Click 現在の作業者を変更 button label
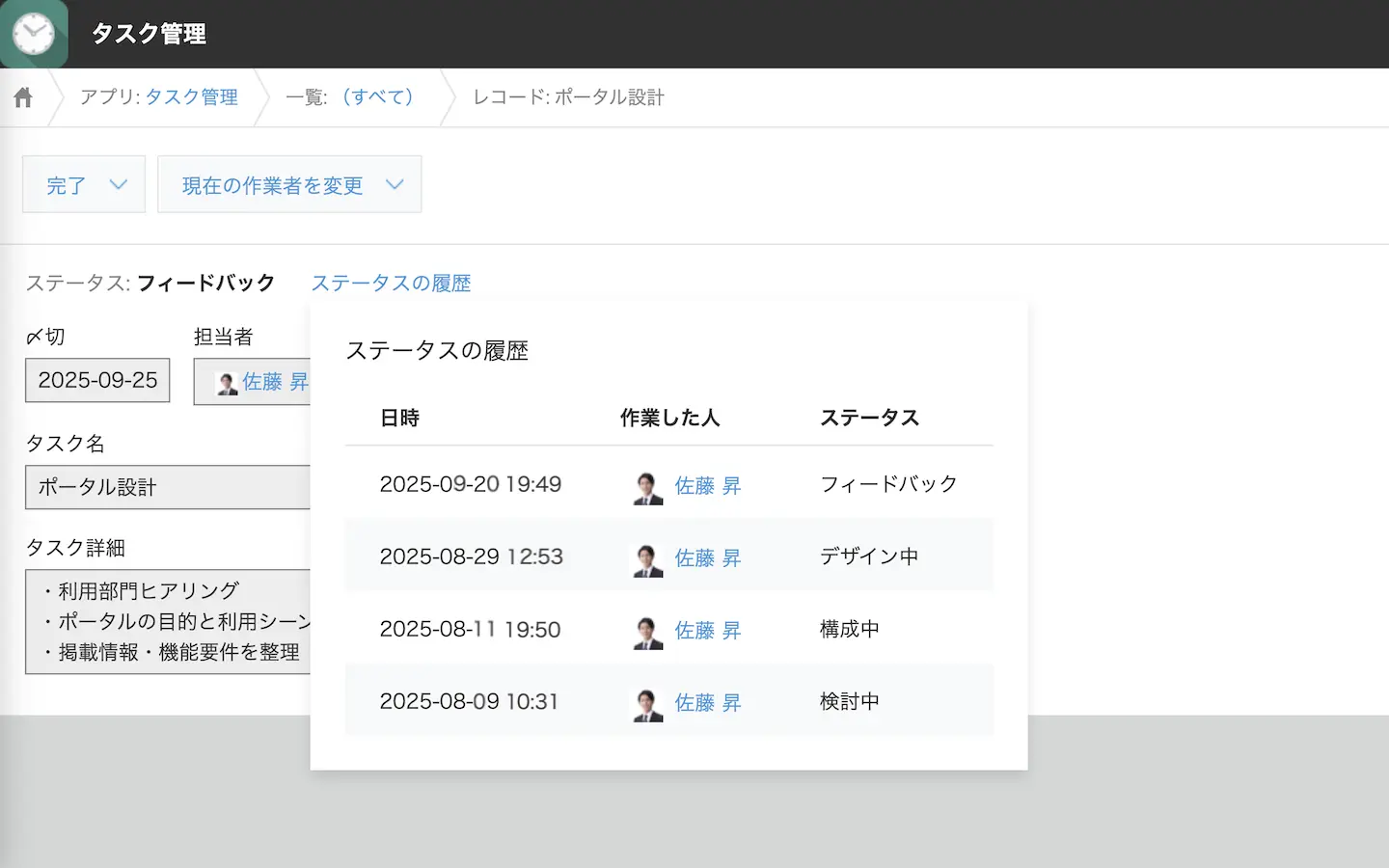The width and height of the screenshot is (1389, 868). point(272,185)
